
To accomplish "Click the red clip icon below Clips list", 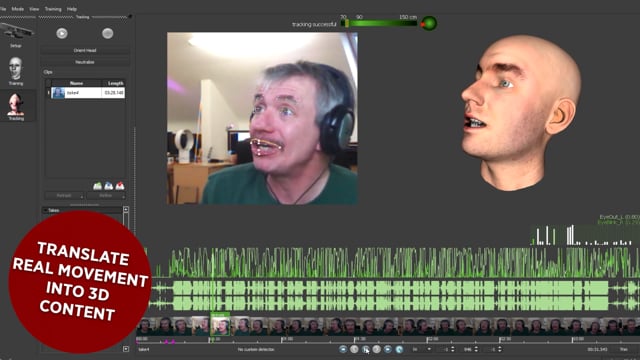I will (x=120, y=186).
